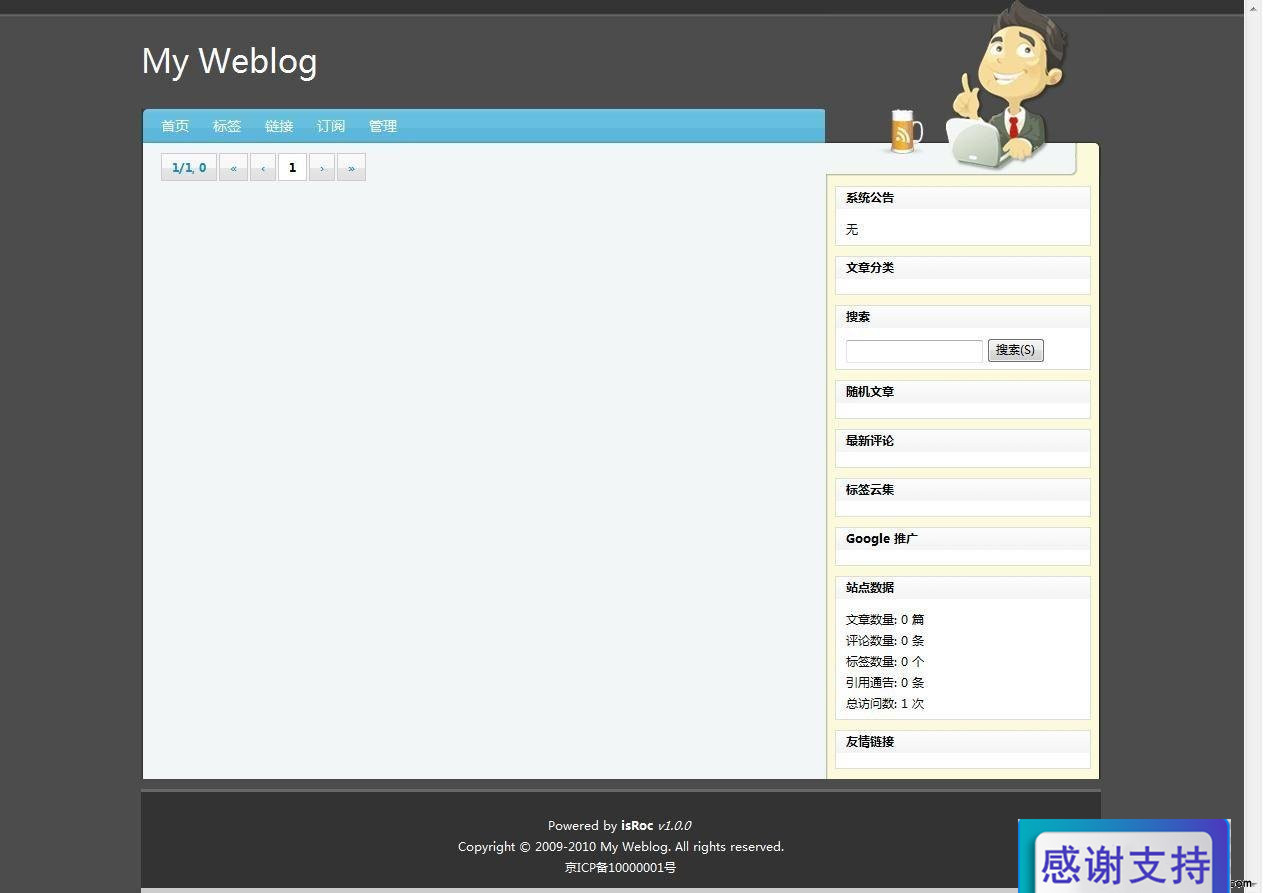
Task: Click the 随机文章 panel header
Action: point(962,392)
